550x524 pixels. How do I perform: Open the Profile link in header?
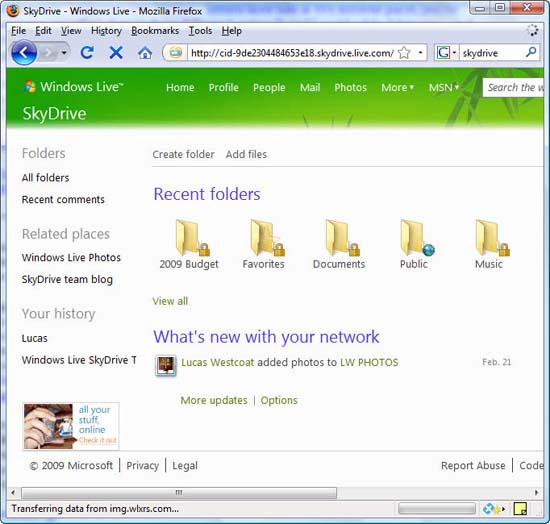(223, 87)
